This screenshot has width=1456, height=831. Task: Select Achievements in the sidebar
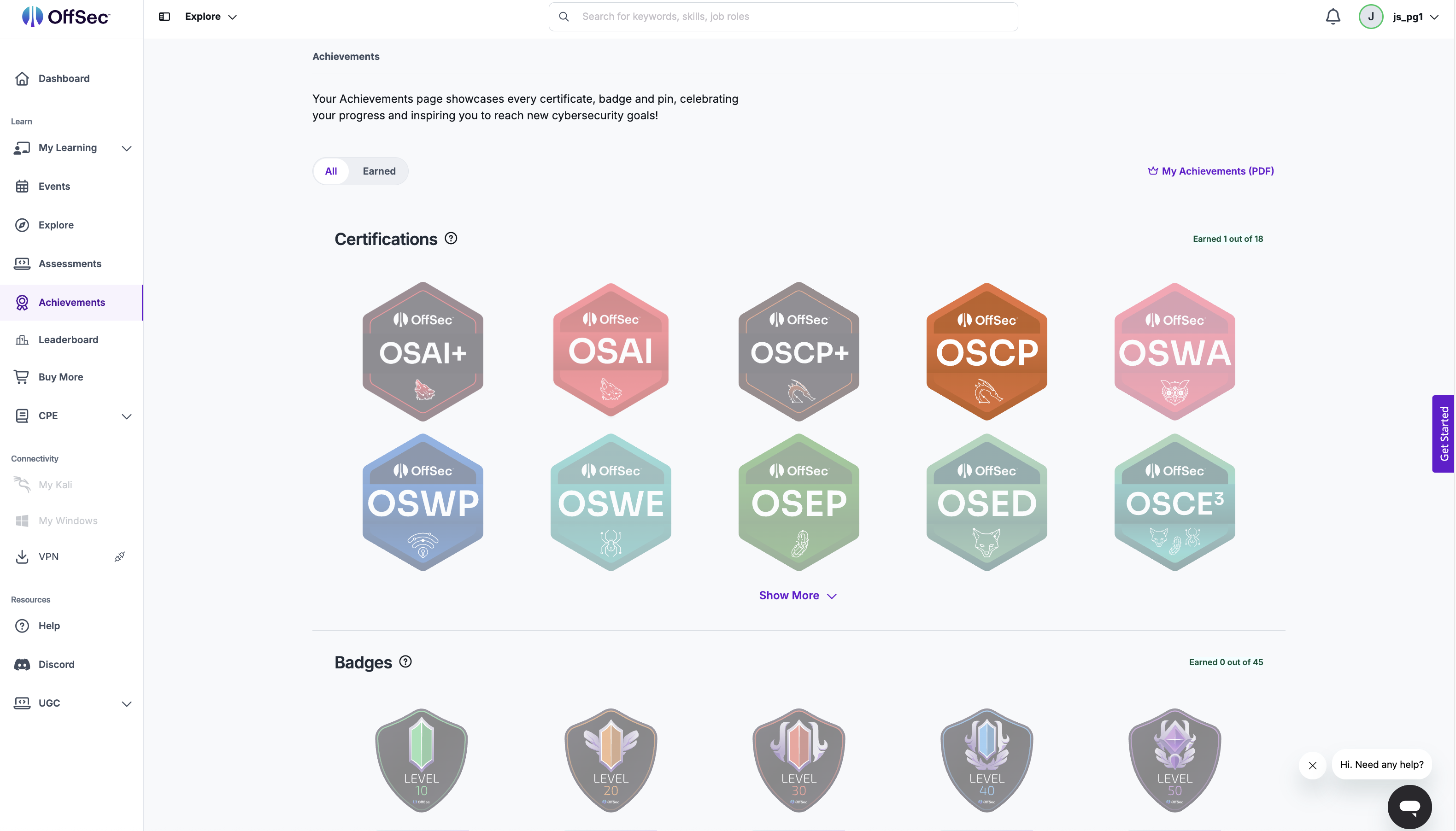tap(71, 303)
